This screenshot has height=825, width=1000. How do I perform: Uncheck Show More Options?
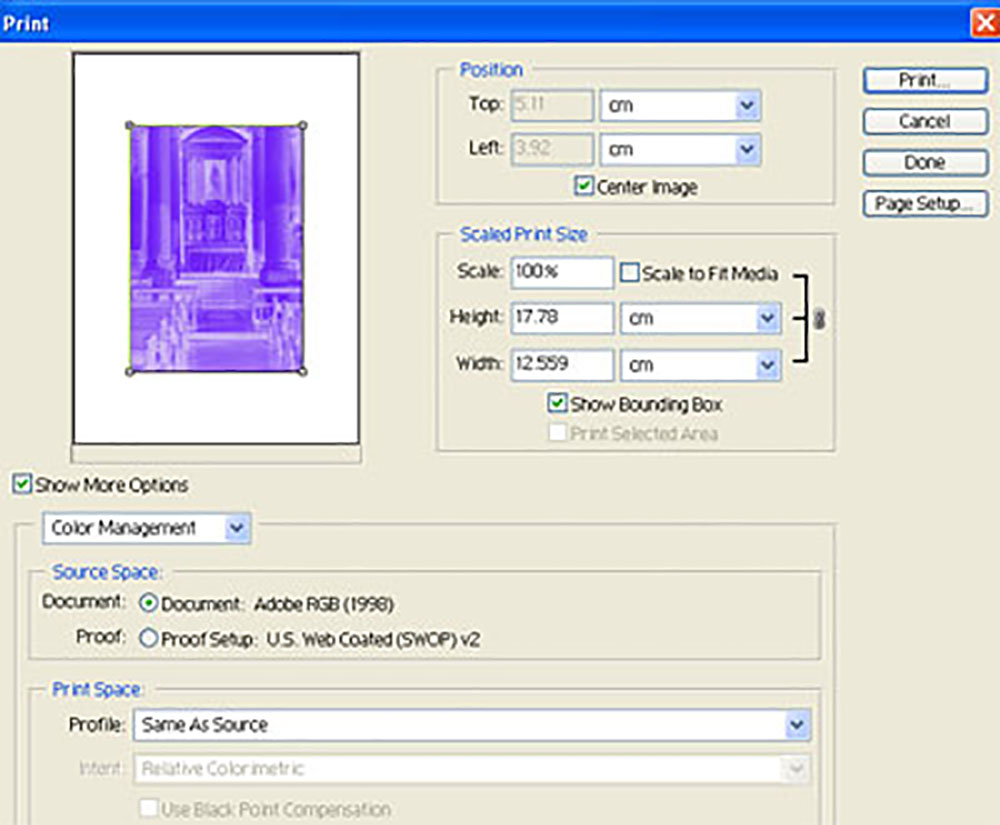pyautogui.click(x=22, y=484)
